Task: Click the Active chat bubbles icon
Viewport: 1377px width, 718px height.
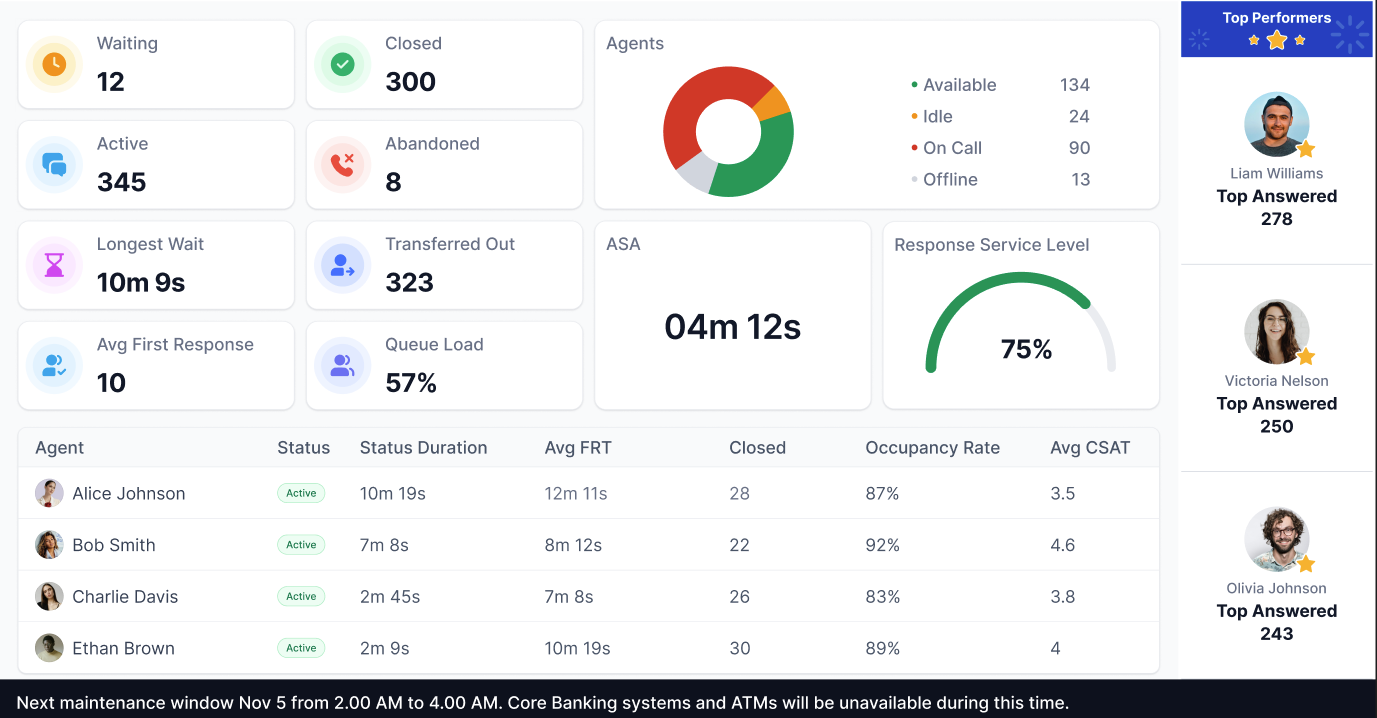Action: pos(54,164)
